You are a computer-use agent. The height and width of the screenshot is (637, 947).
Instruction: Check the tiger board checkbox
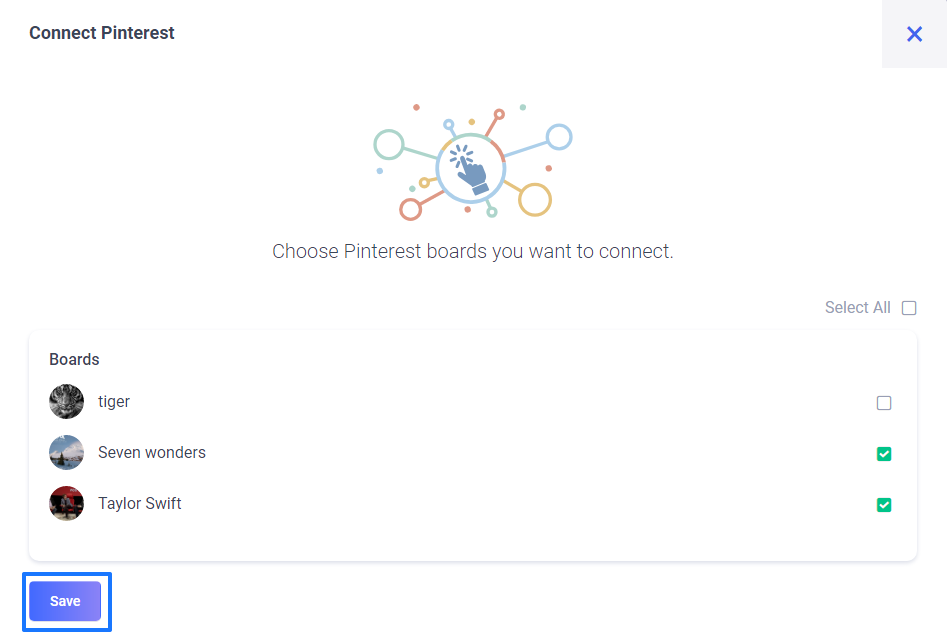tap(884, 403)
